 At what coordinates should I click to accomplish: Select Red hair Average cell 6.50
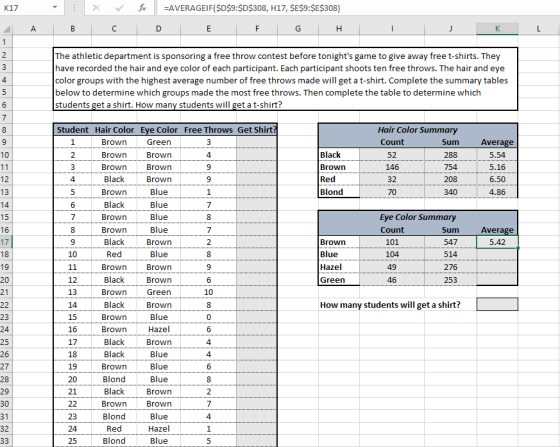[497, 179]
